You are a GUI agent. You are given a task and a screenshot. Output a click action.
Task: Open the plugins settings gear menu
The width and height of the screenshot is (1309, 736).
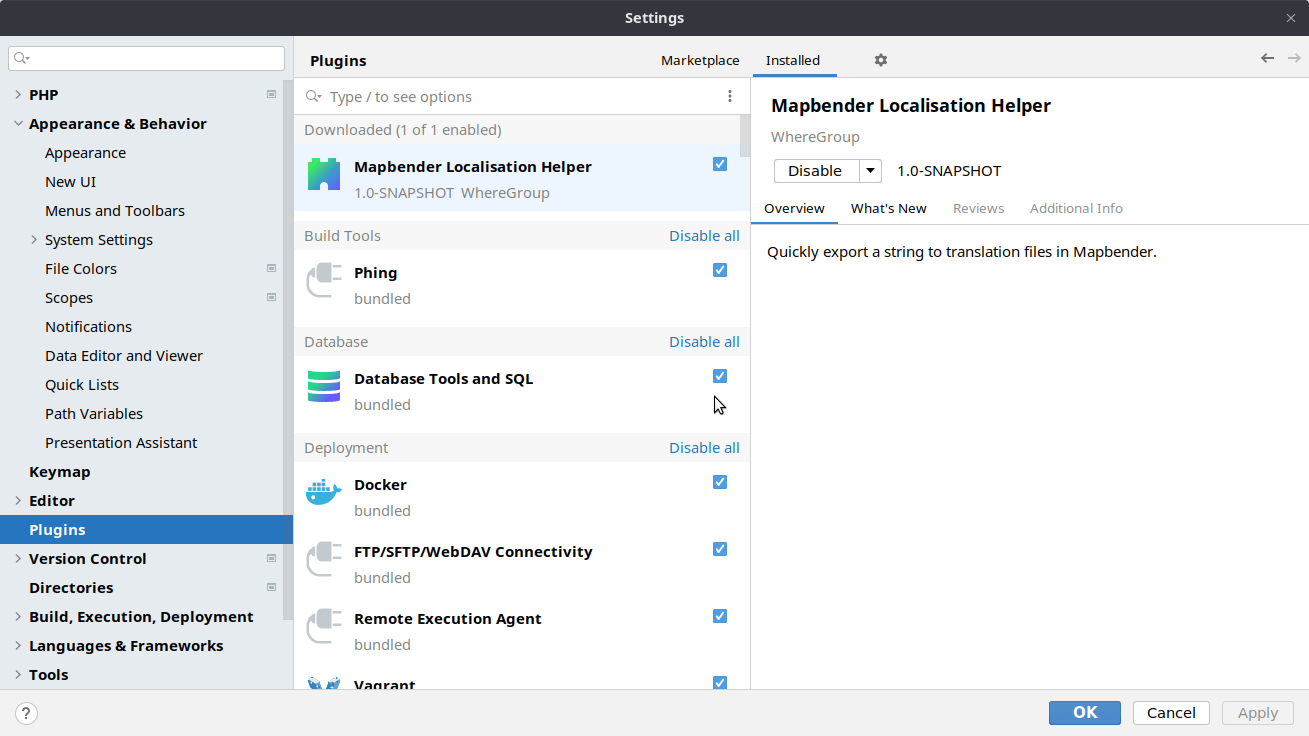tap(880, 60)
